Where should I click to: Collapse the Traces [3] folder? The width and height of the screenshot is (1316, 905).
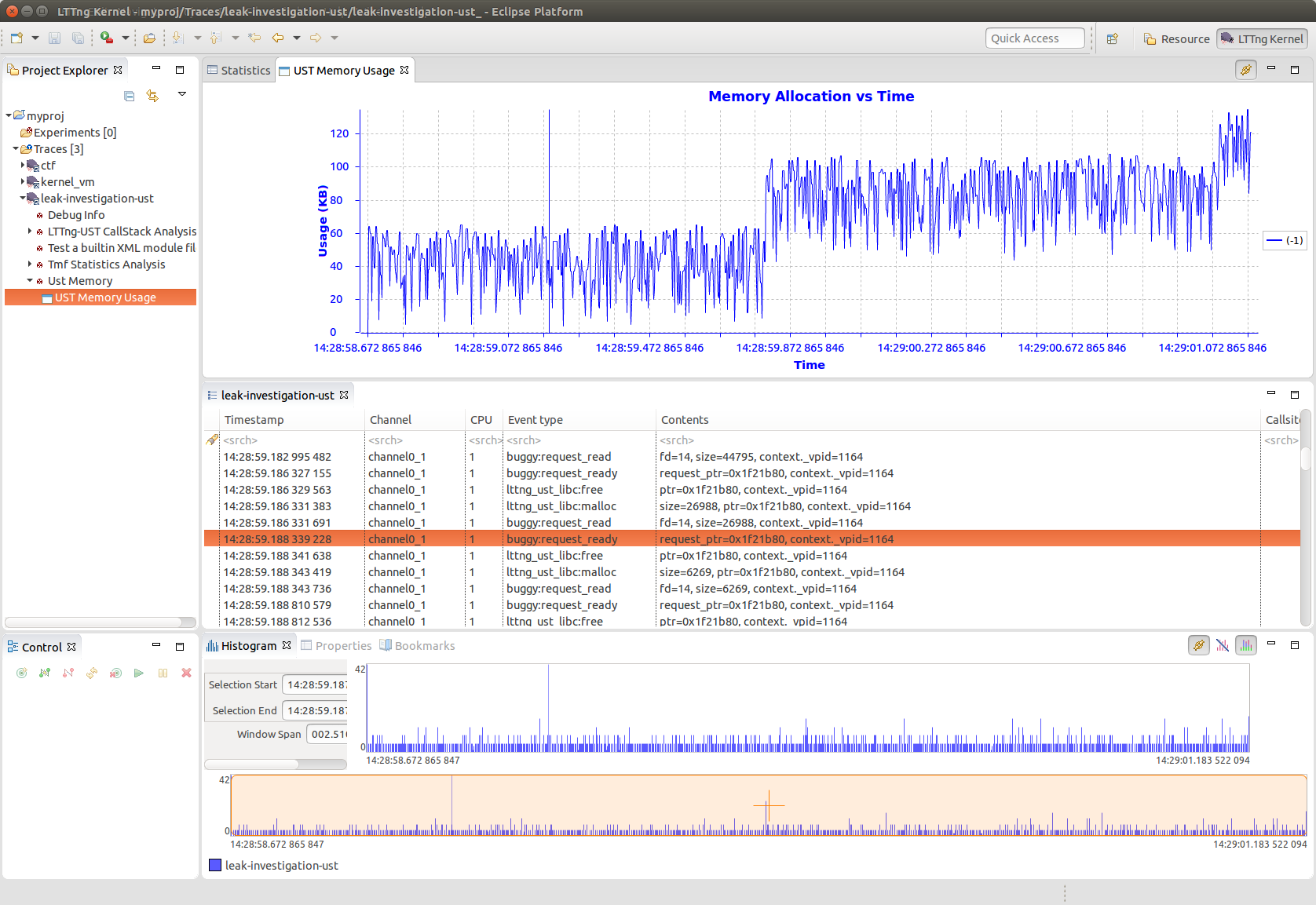16,148
